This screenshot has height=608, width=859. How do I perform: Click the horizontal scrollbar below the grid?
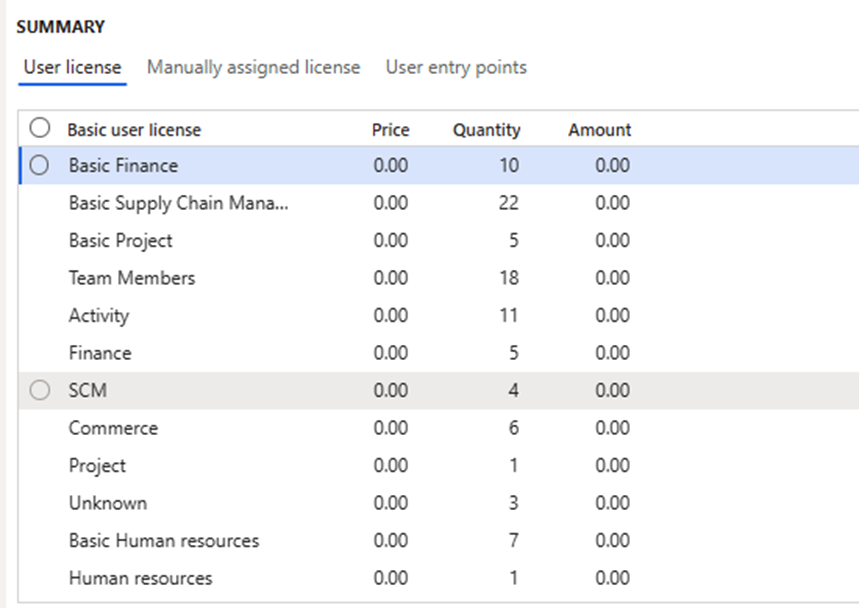pos(430,602)
